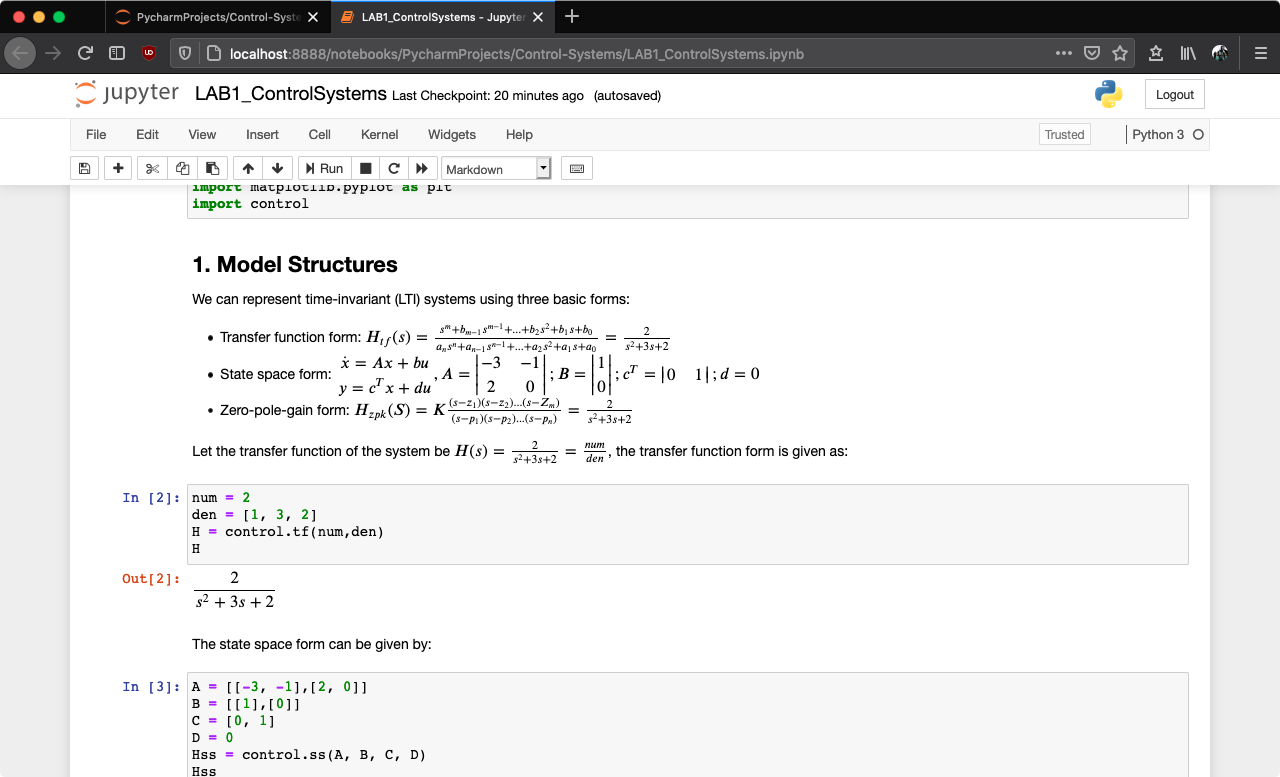Screen dimensions: 1280x777
Task: Open the Kernel menu
Action: (379, 134)
